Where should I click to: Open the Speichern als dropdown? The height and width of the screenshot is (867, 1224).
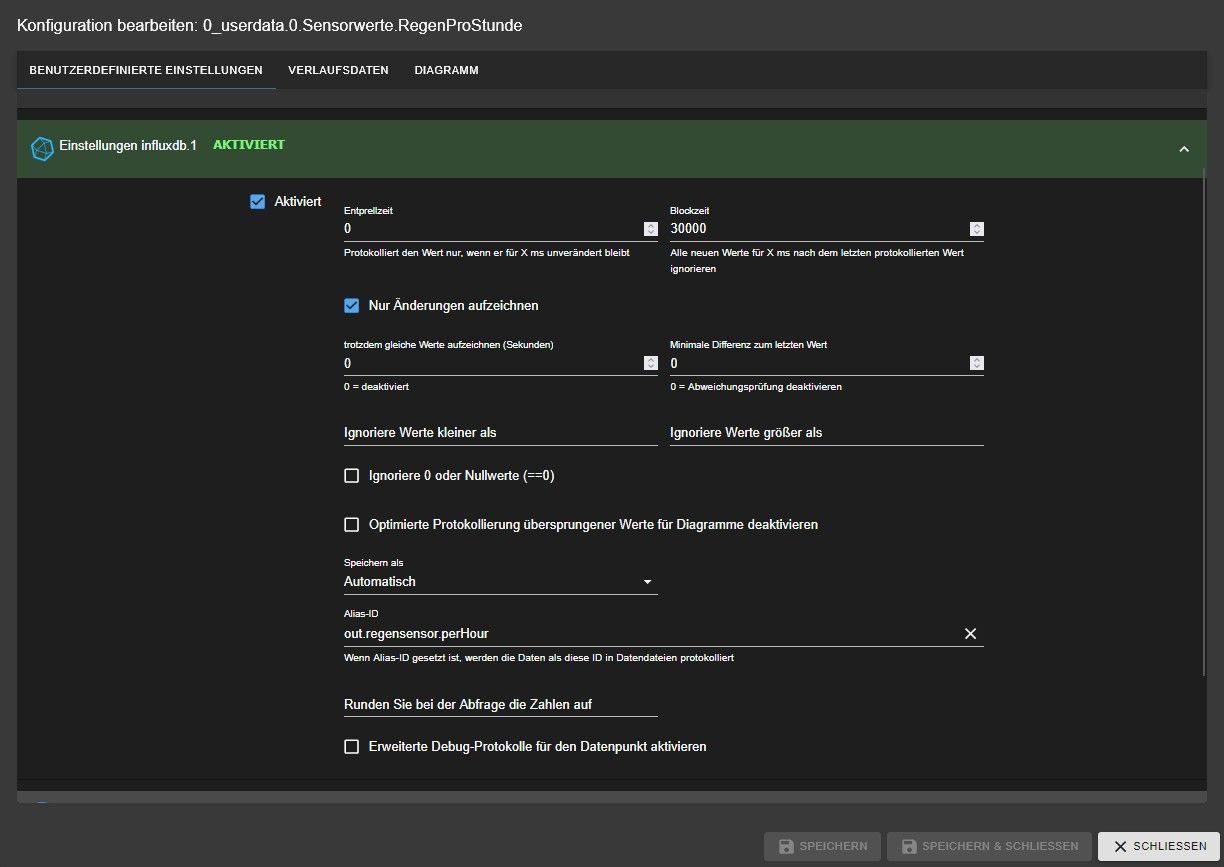(x=501, y=582)
